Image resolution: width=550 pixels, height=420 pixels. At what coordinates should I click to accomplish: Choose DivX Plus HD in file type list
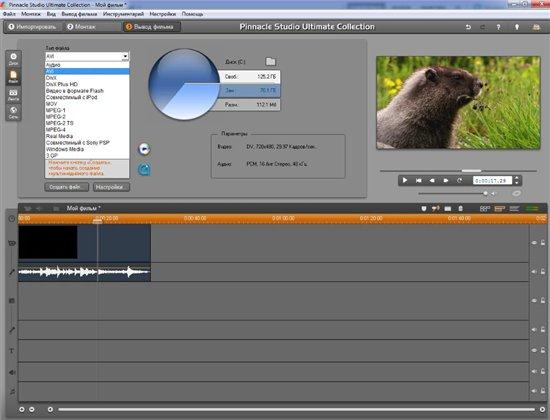coord(87,84)
